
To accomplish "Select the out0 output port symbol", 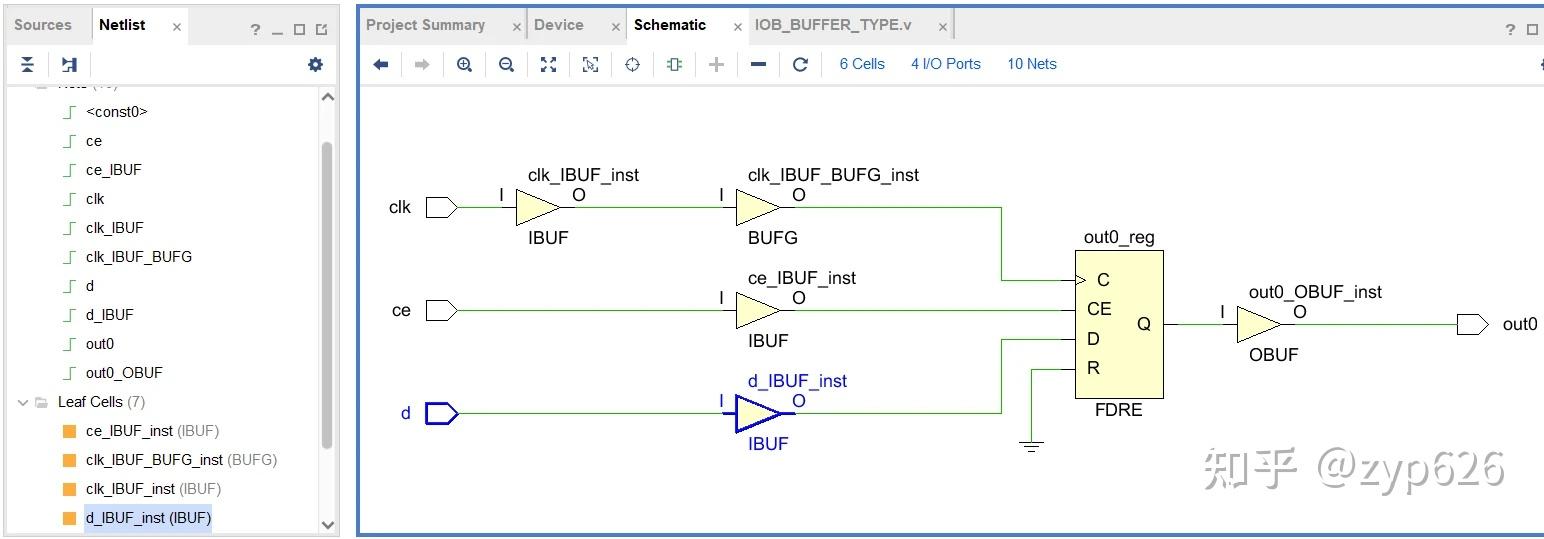I will pos(1472,324).
